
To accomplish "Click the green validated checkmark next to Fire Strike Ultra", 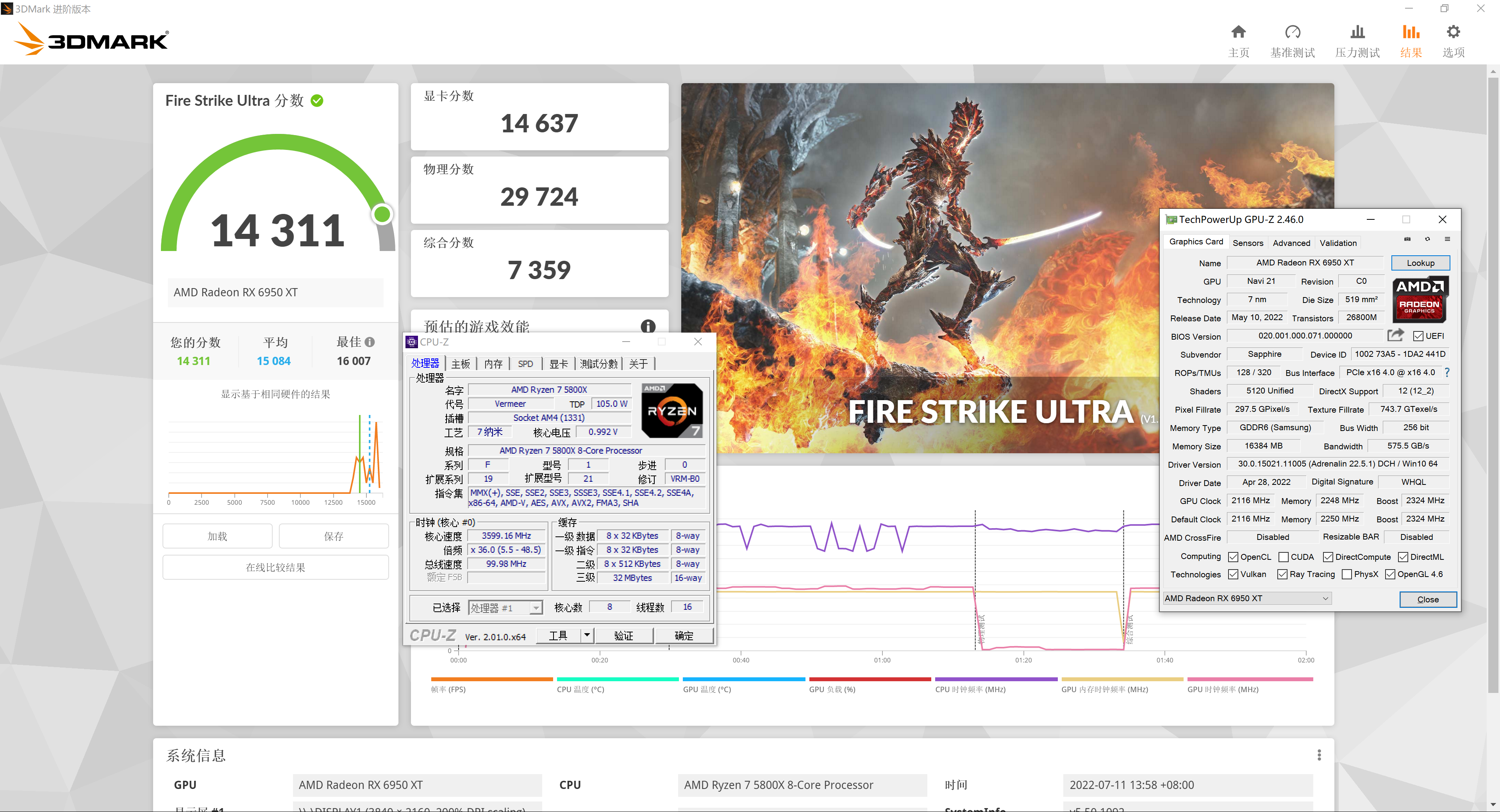I will tap(317, 101).
